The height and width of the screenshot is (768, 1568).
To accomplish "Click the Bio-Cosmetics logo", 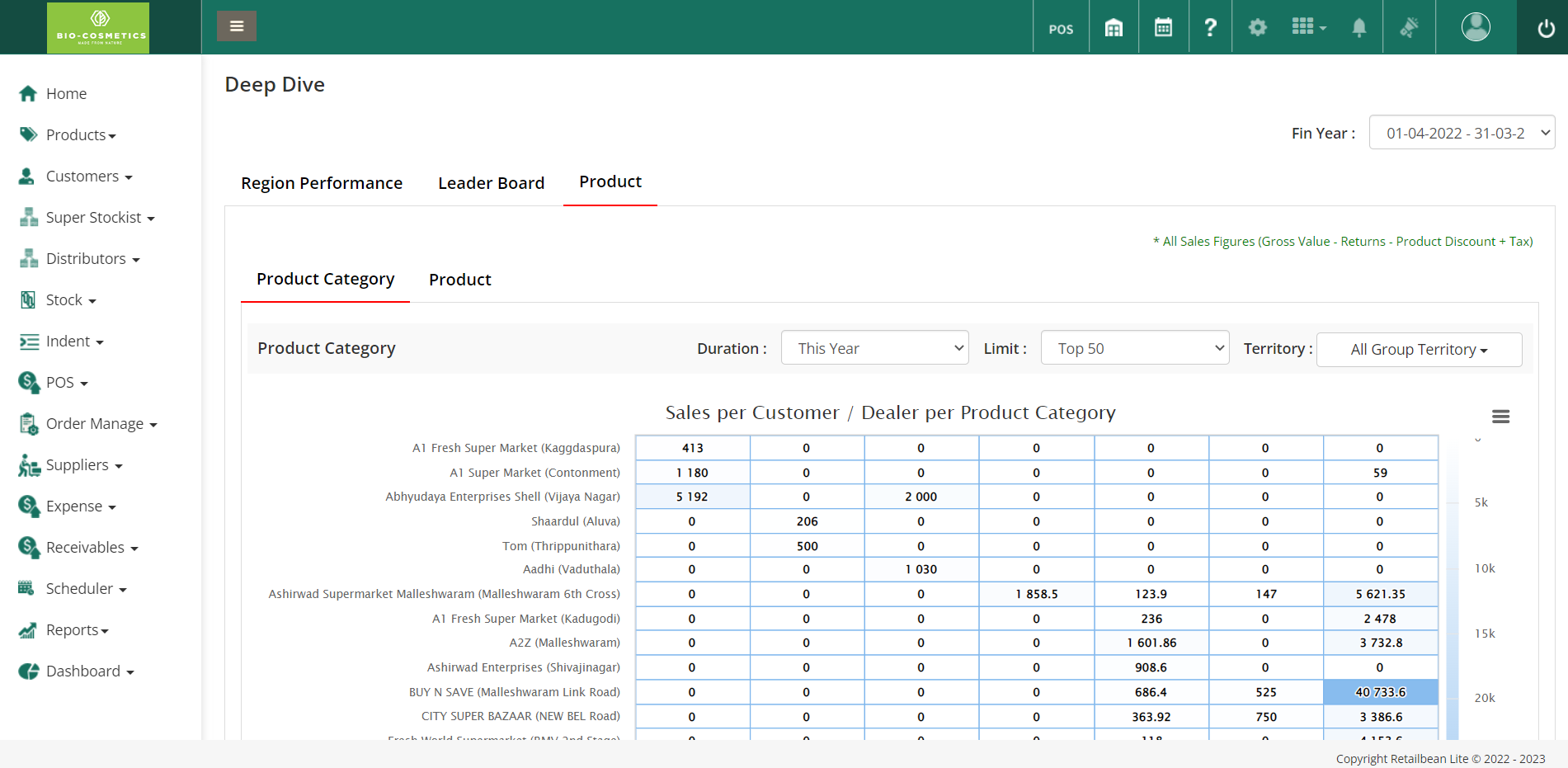I will pyautogui.click(x=98, y=28).
